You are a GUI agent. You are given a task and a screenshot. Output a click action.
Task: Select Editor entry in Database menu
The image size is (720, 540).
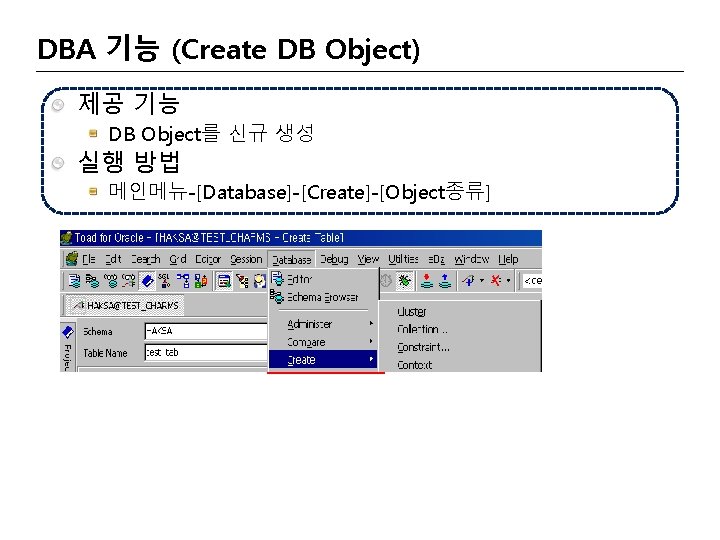click(x=323, y=279)
